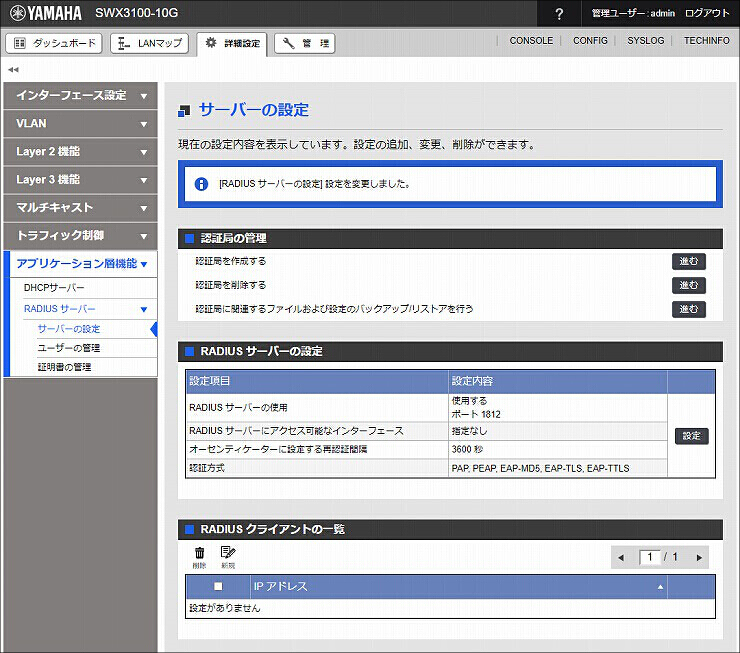Open the CONFIG link
Image resolution: width=740 pixels, height=653 pixels.
[x=590, y=41]
